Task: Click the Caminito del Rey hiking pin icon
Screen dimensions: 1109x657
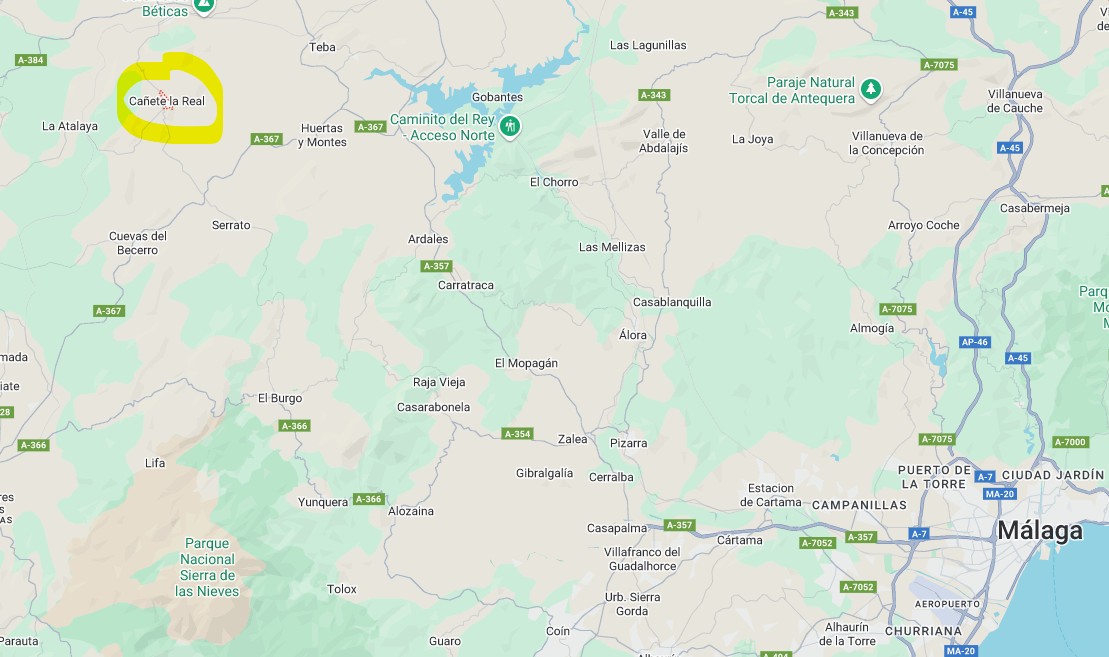Action: pos(509,127)
